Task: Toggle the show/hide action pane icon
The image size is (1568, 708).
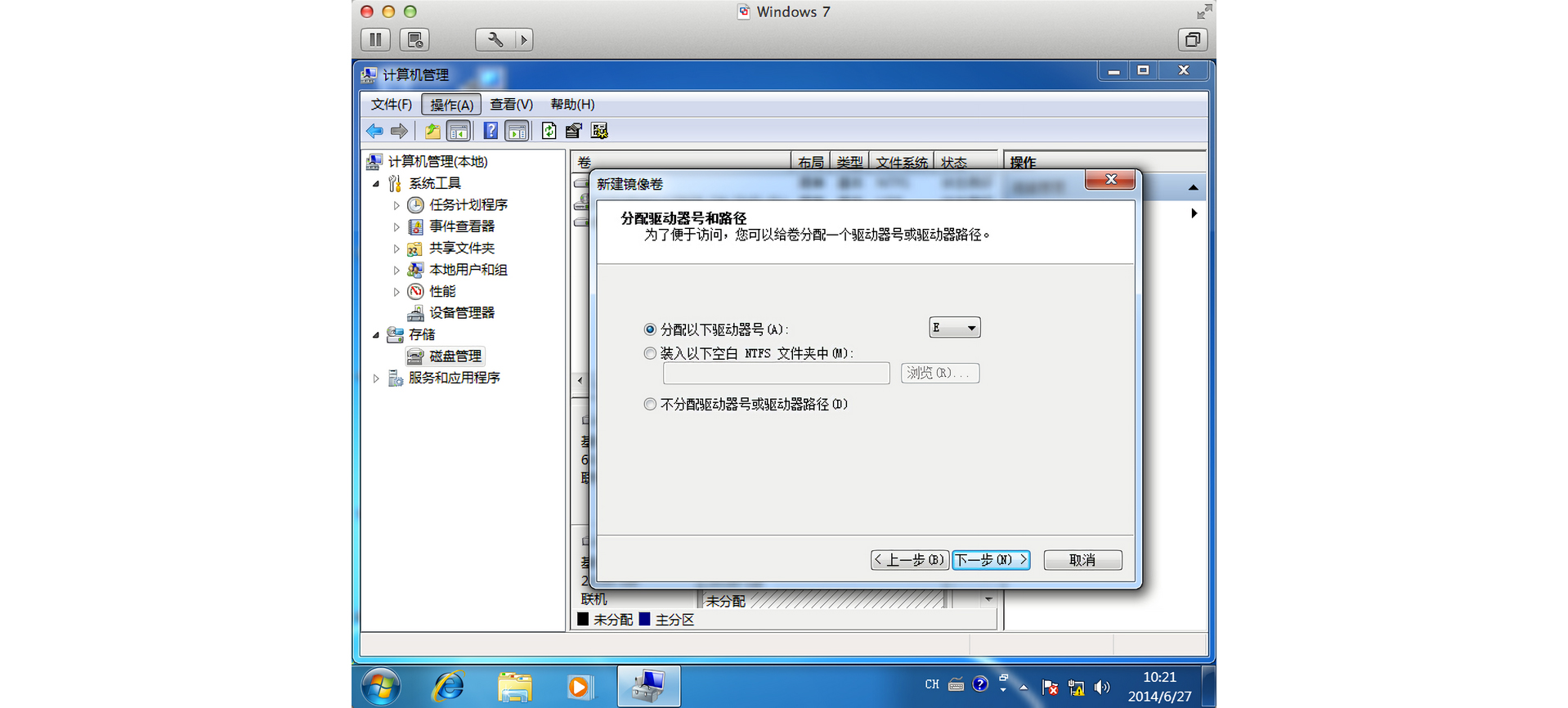Action: [x=517, y=131]
